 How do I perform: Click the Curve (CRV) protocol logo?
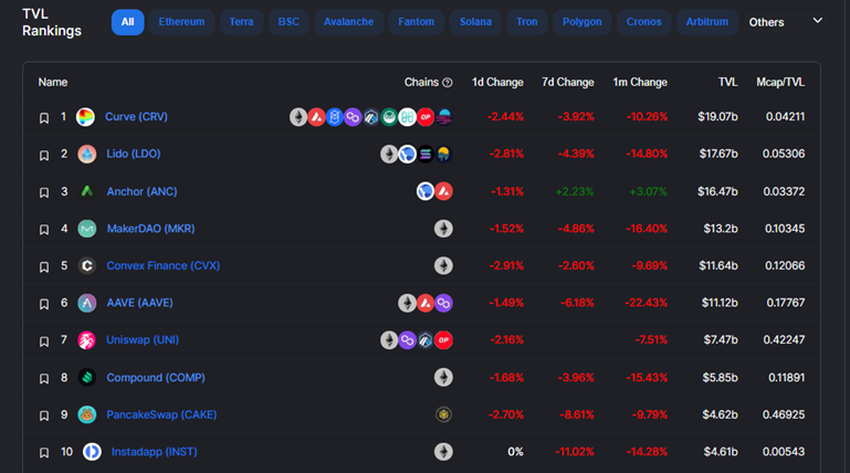tap(85, 117)
